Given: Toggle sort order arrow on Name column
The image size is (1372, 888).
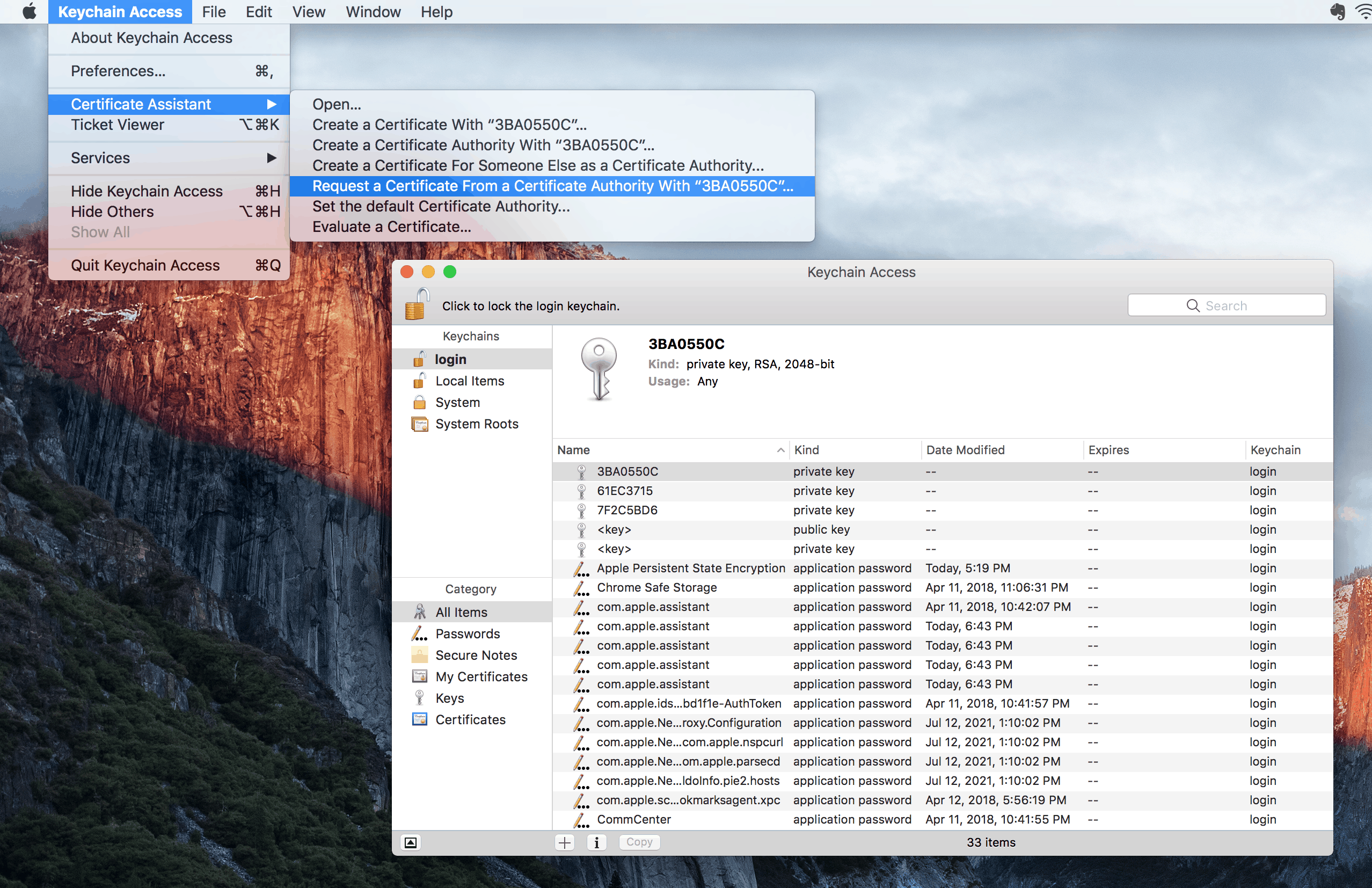Looking at the screenshot, I should click(780, 450).
